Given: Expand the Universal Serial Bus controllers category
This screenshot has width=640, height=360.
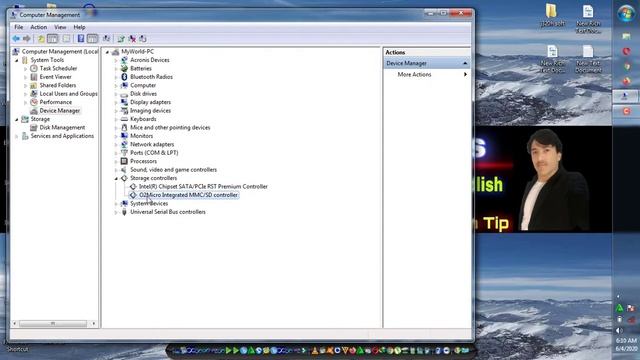Looking at the screenshot, I should [x=116, y=212].
